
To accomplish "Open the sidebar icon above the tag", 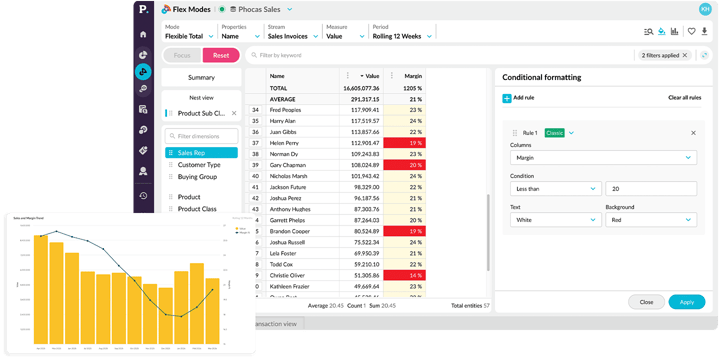I will pos(143,130).
